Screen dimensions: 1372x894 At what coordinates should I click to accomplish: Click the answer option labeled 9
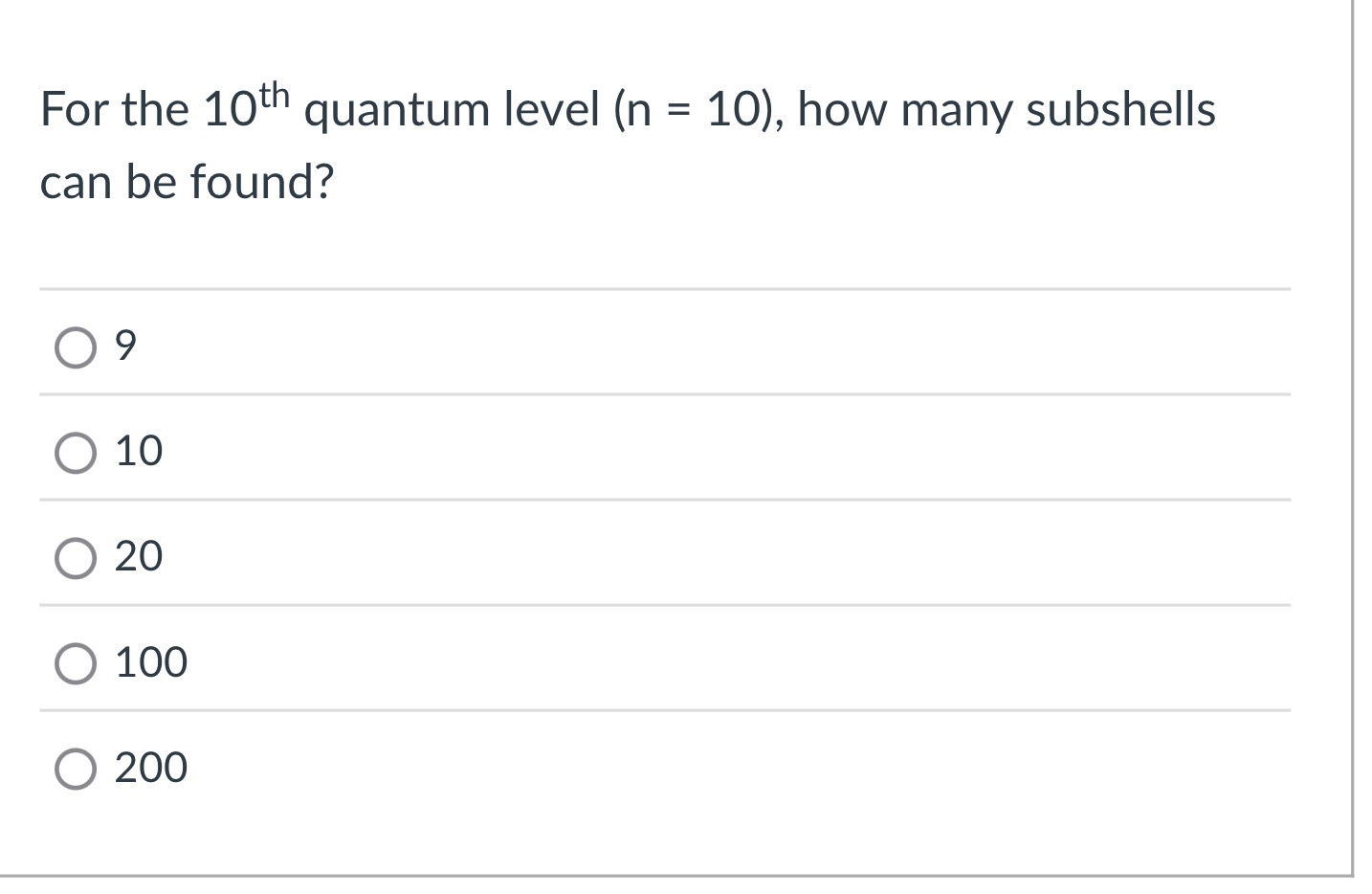pyautogui.click(x=124, y=345)
